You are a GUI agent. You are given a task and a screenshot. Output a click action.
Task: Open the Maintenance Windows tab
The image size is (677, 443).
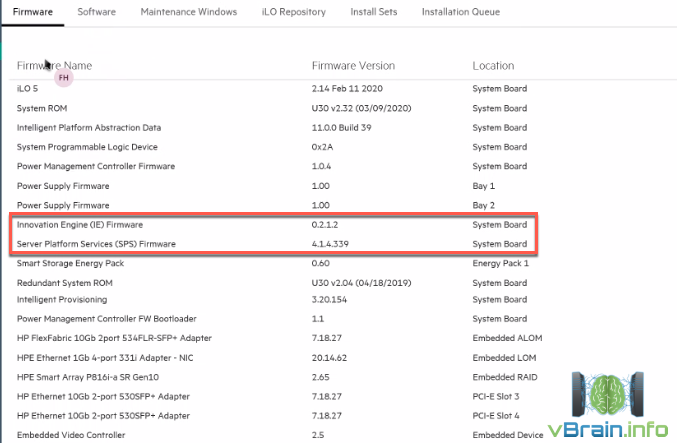[x=189, y=12]
